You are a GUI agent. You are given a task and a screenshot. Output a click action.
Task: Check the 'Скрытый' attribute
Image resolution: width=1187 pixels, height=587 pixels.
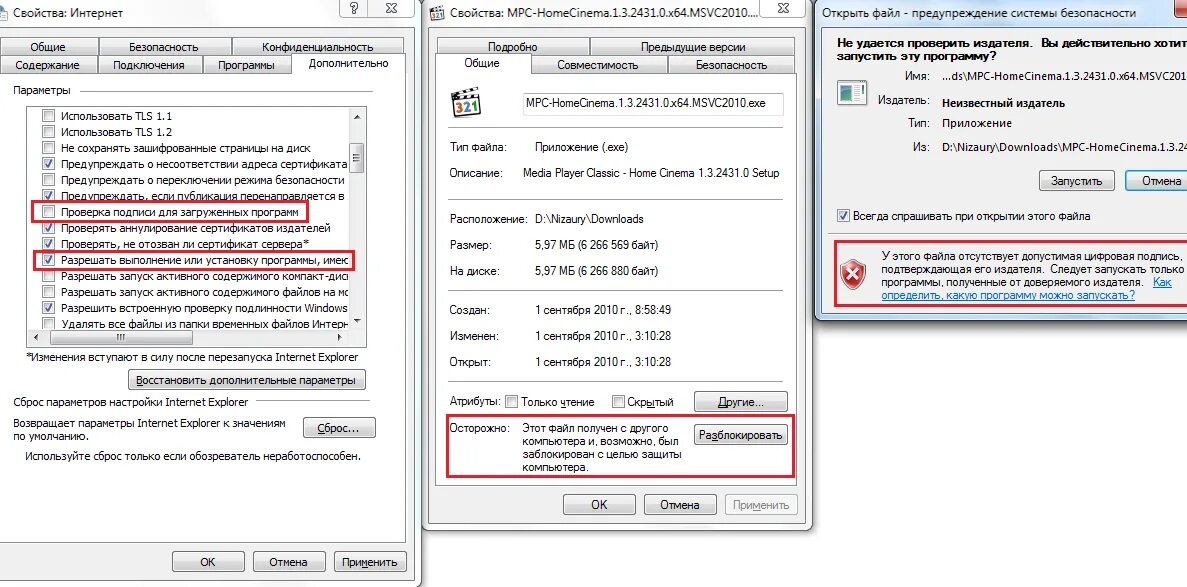pyautogui.click(x=618, y=401)
